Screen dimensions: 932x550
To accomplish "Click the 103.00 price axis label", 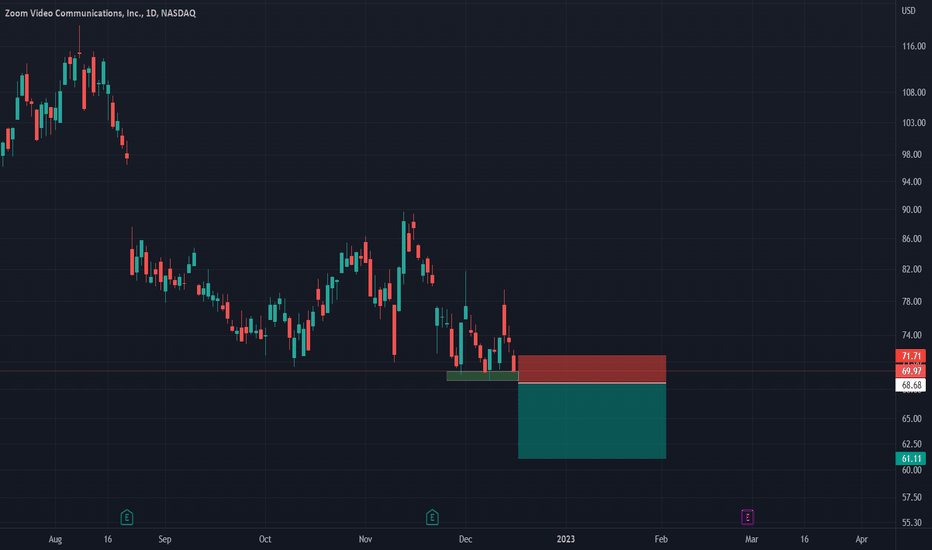I will pos(914,123).
